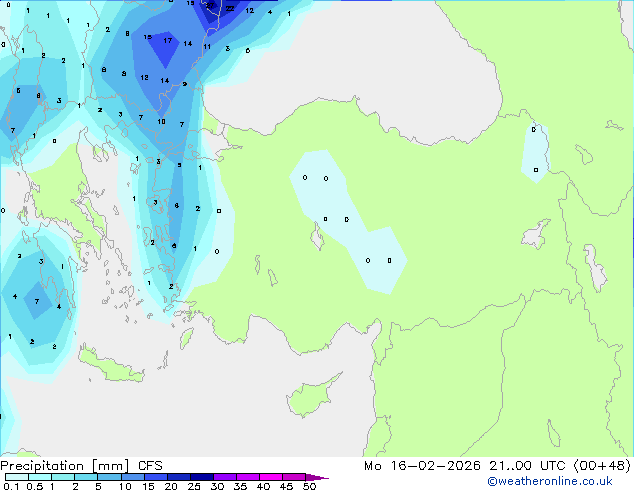Click legend label '35'
This screenshot has height=490, width=634.
[240, 486]
